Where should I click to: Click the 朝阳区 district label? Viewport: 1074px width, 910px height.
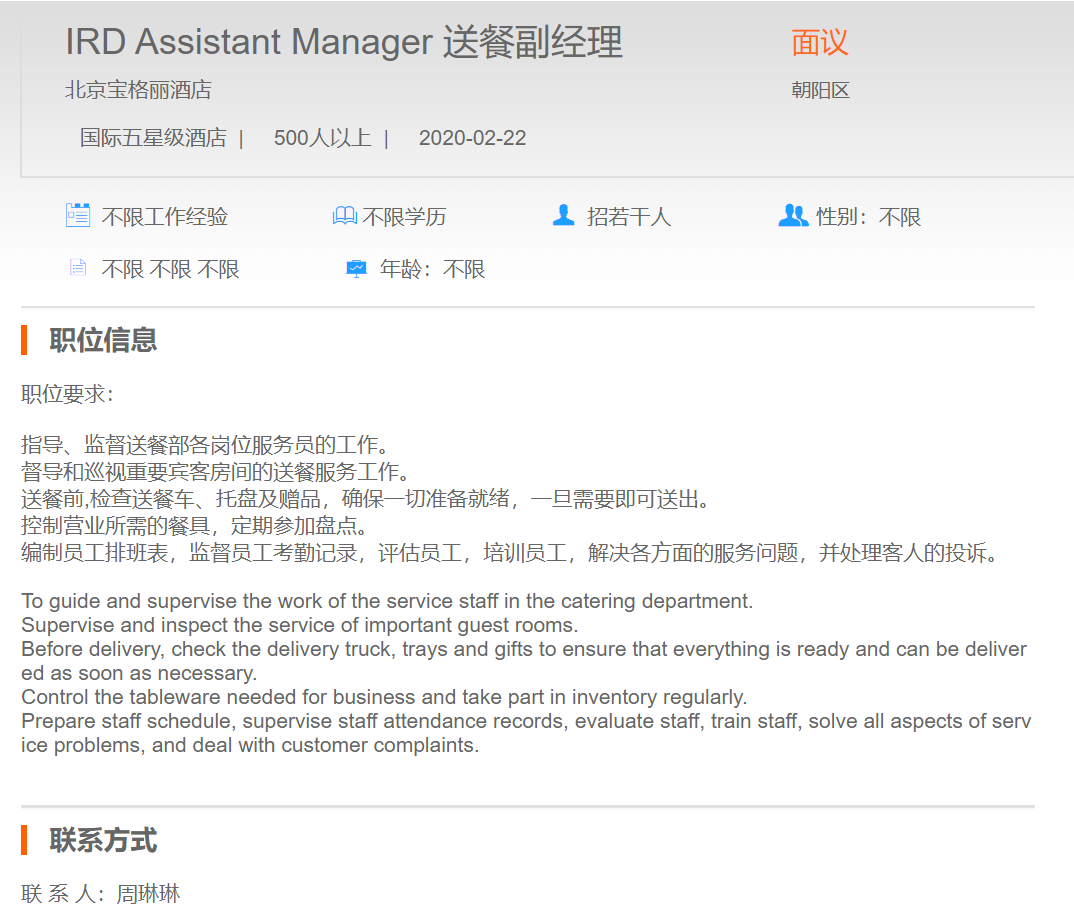(x=820, y=90)
